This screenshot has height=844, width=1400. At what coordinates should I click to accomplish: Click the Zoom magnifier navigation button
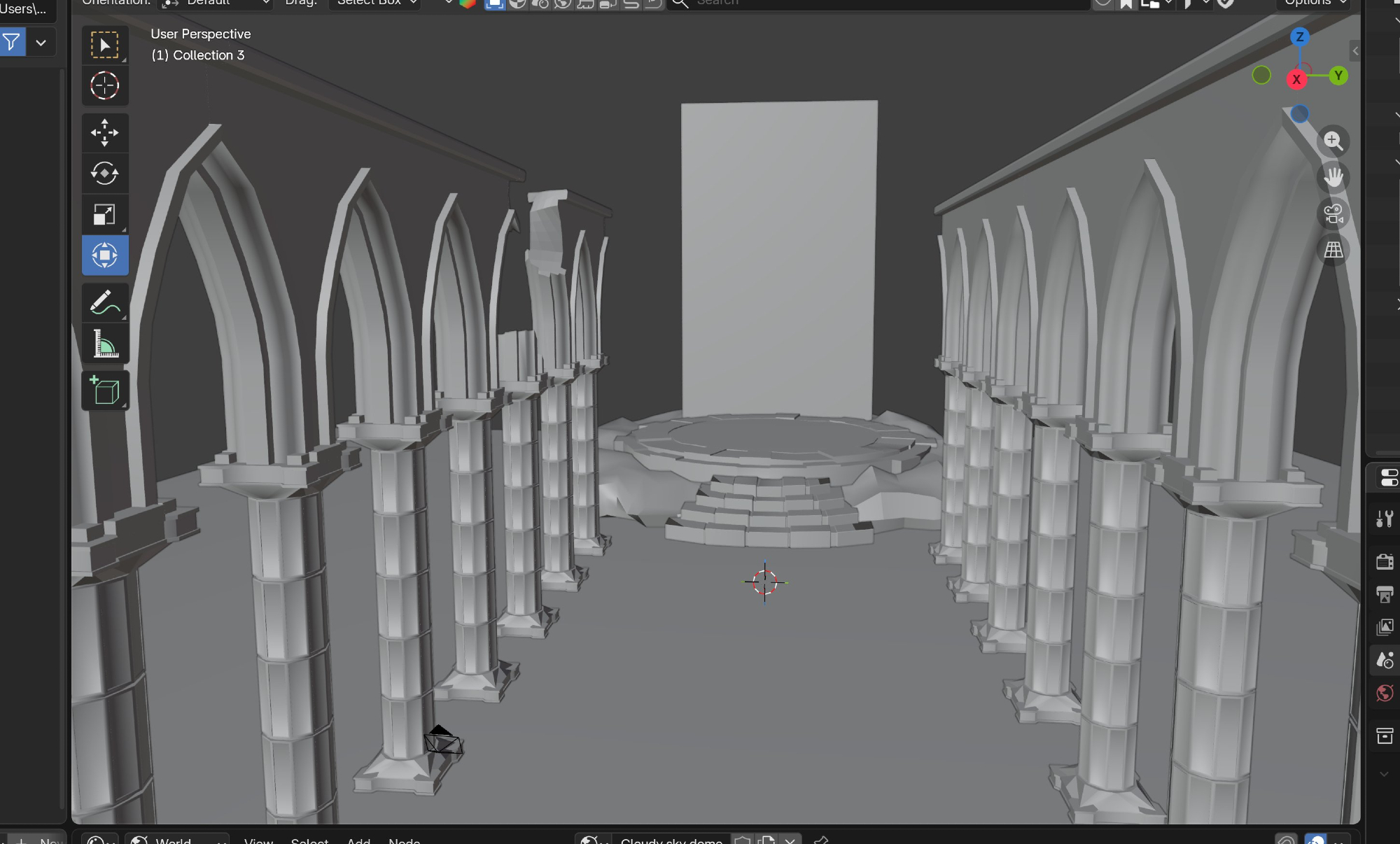pos(1333,141)
